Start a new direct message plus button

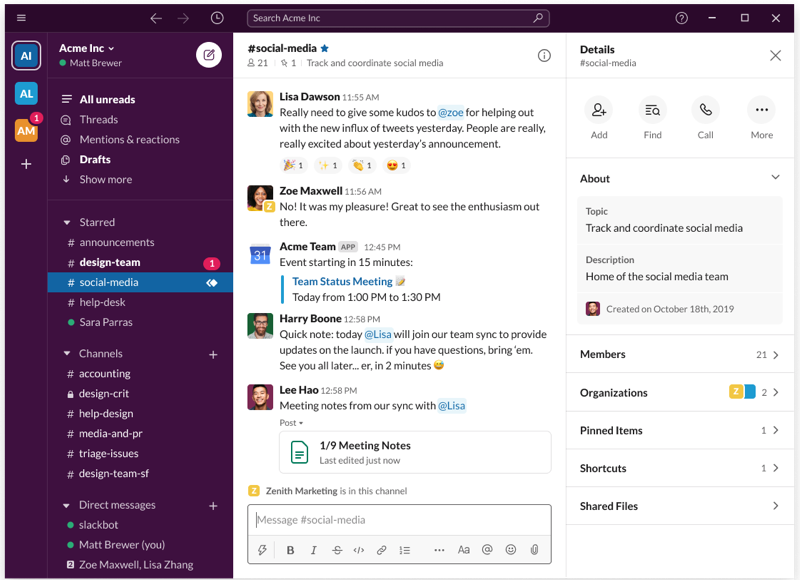pyautogui.click(x=213, y=506)
